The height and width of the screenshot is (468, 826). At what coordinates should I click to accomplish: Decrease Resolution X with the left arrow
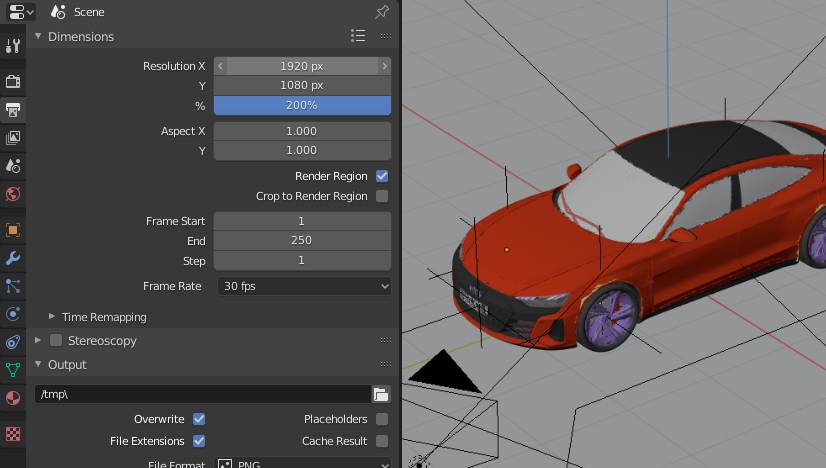(x=220, y=66)
